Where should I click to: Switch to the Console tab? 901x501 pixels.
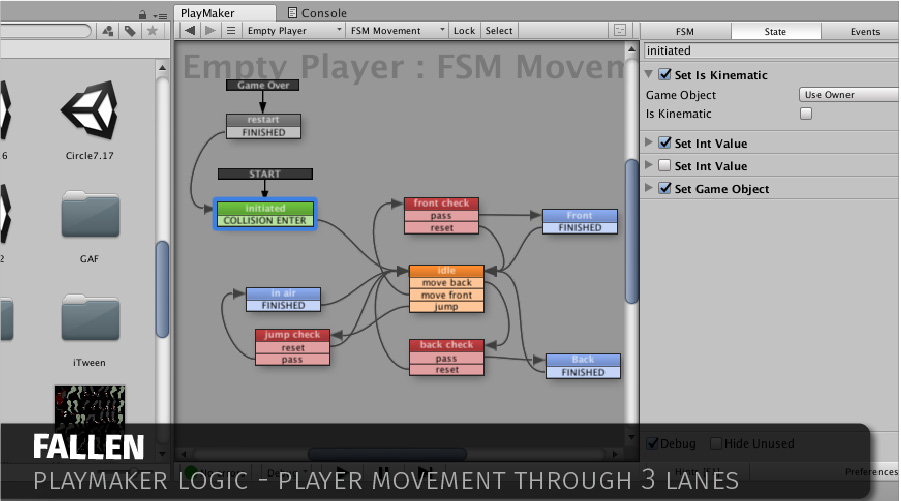click(317, 13)
